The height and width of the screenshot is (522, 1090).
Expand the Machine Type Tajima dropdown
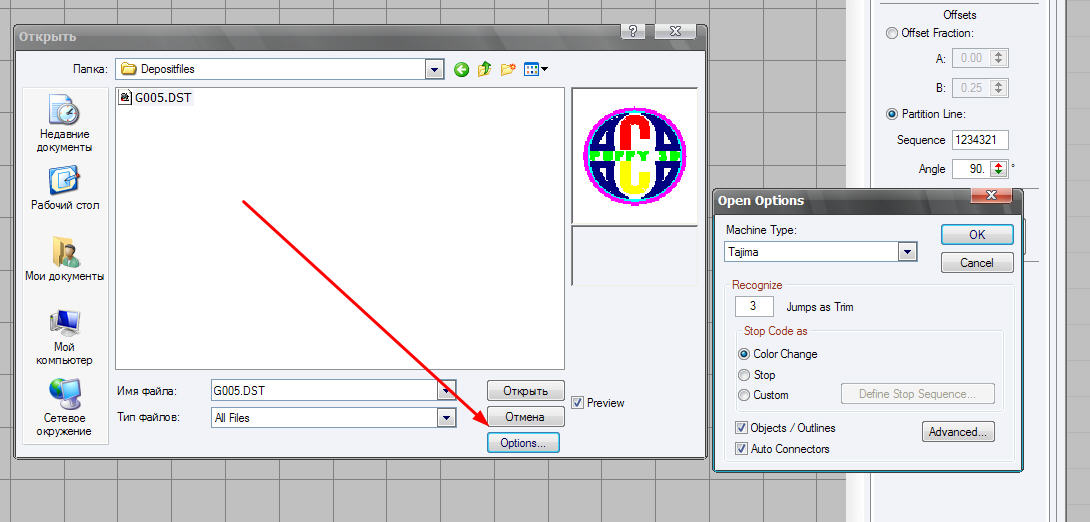click(908, 252)
